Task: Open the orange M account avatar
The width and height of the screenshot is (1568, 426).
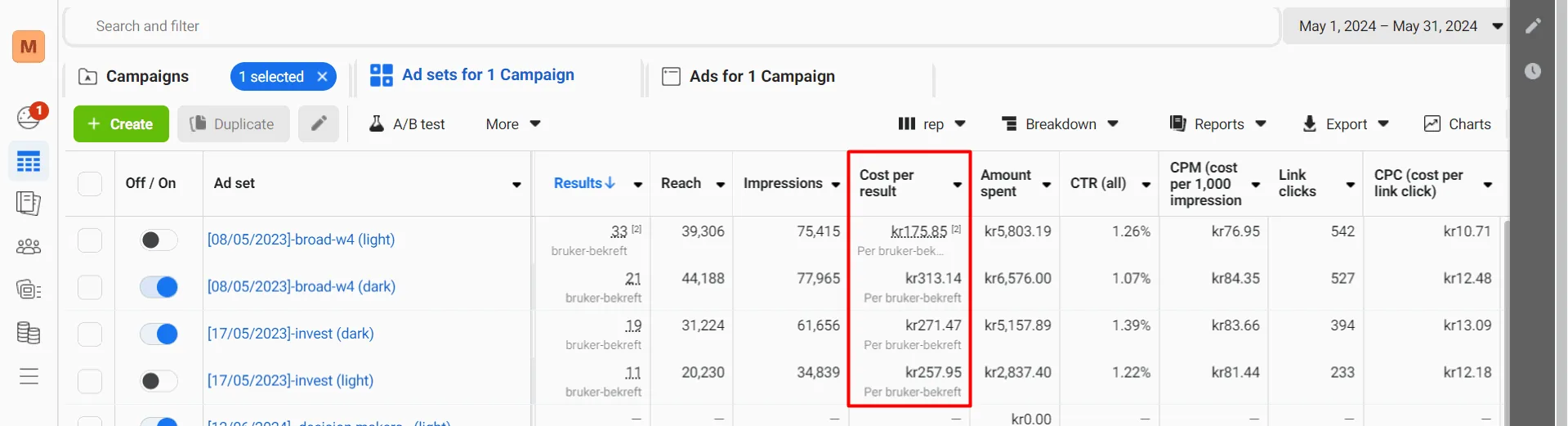Action: [29, 47]
